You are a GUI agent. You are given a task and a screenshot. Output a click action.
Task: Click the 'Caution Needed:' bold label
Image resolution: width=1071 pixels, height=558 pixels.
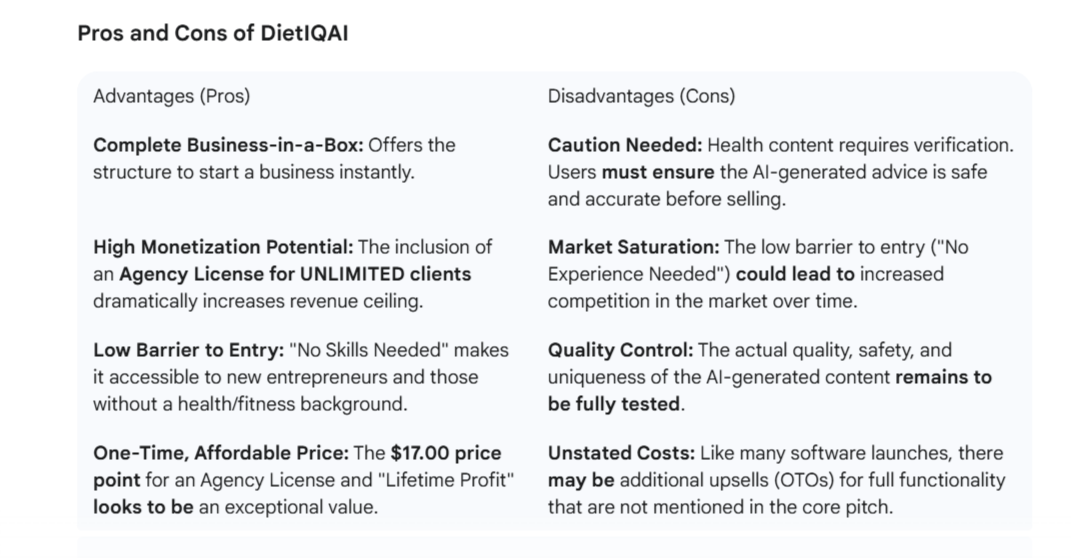pyautogui.click(x=625, y=145)
